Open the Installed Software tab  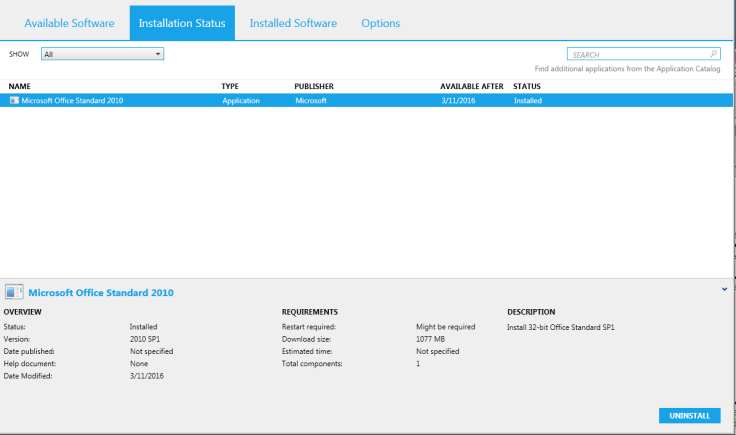coord(293,23)
